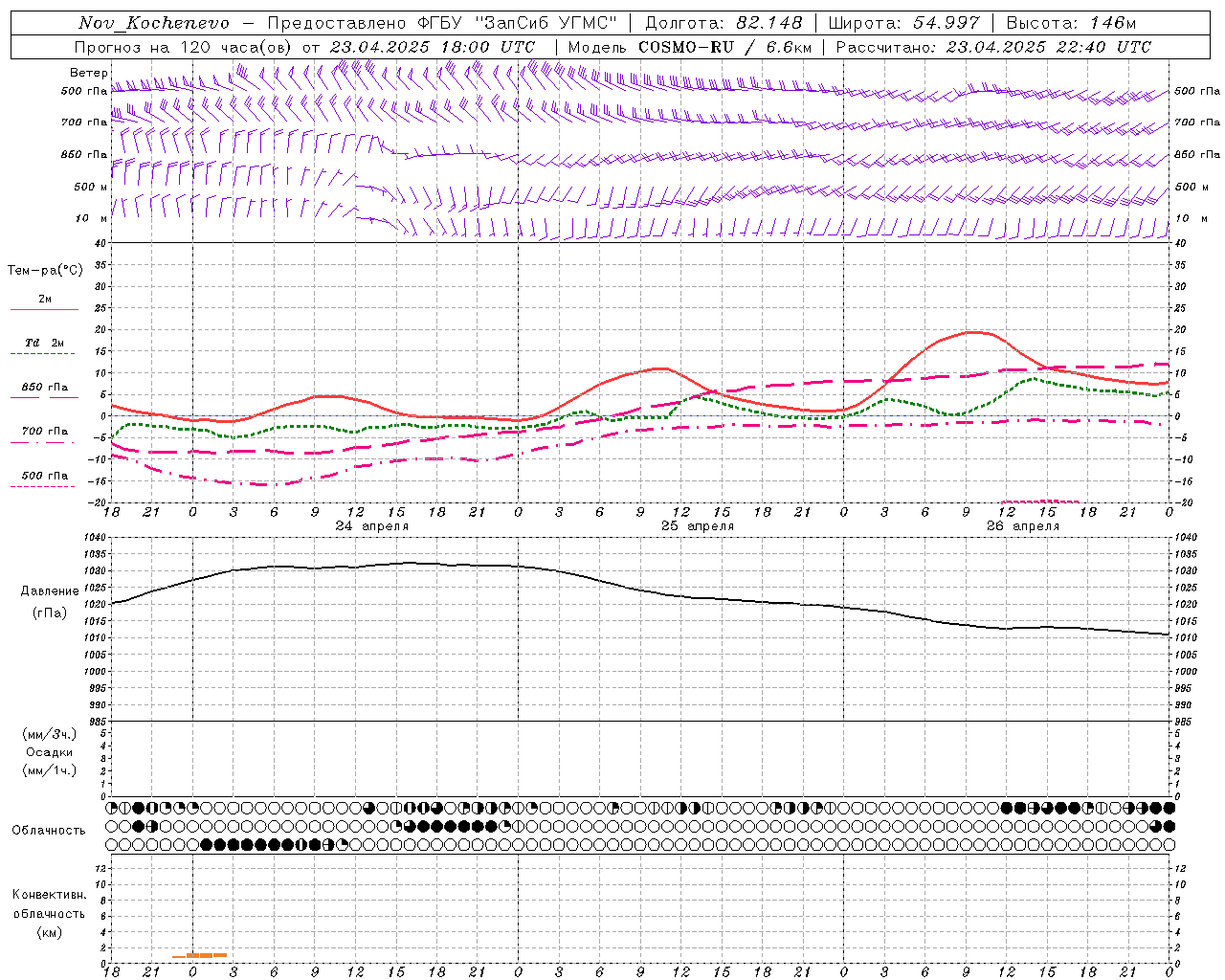Click the 850 гПа temperature legend label
This screenshot has width=1225, height=980.
[45, 388]
